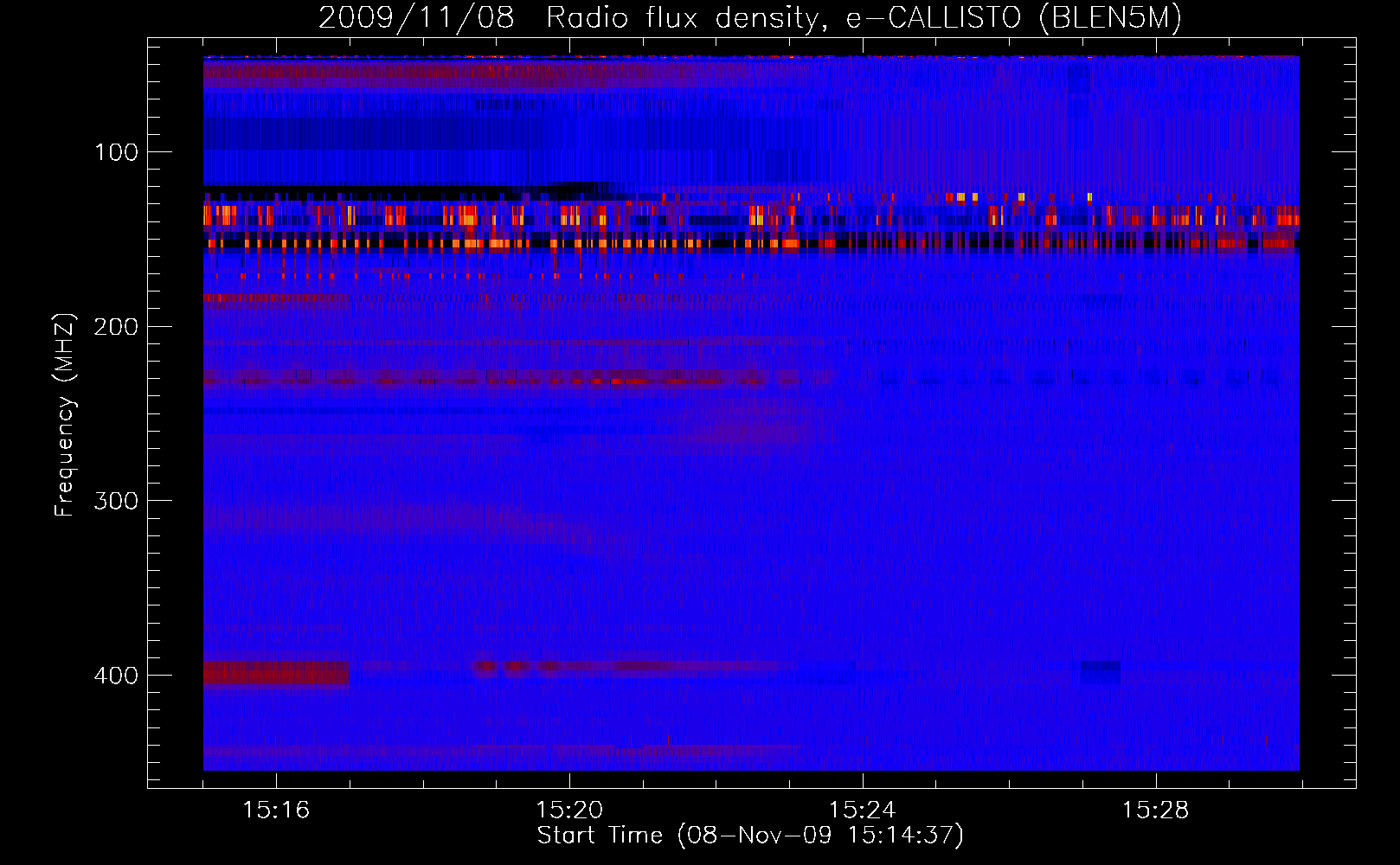Click the 100 frequency tick label
The height and width of the screenshot is (865, 1400).
(x=116, y=152)
